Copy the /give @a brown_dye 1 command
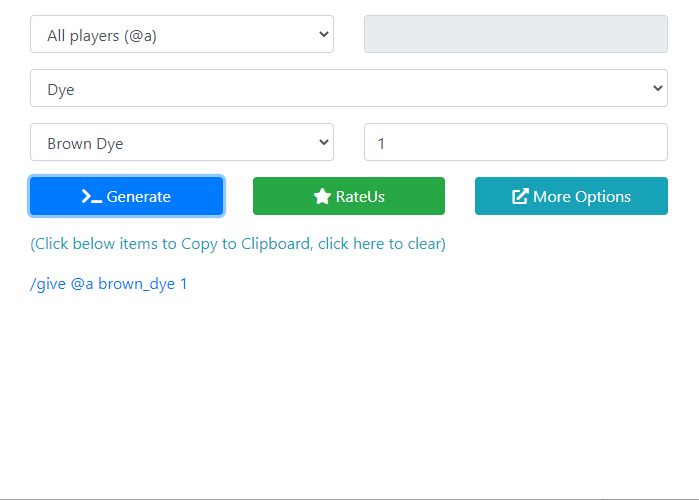The height and width of the screenshot is (500, 699). point(109,284)
